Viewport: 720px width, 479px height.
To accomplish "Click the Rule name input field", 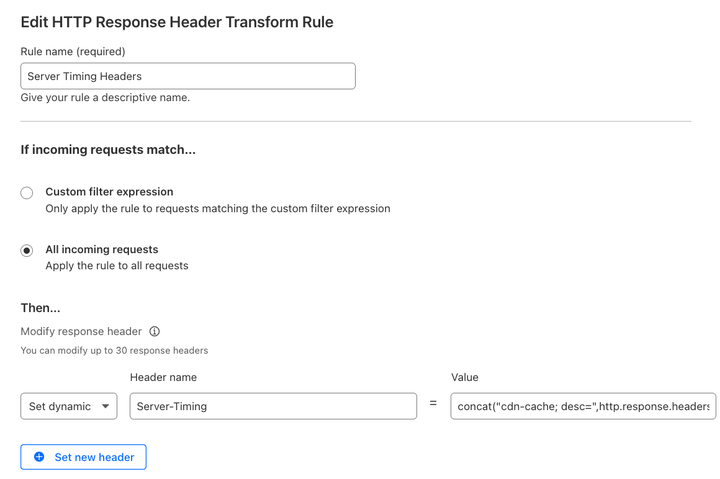I will tap(188, 76).
